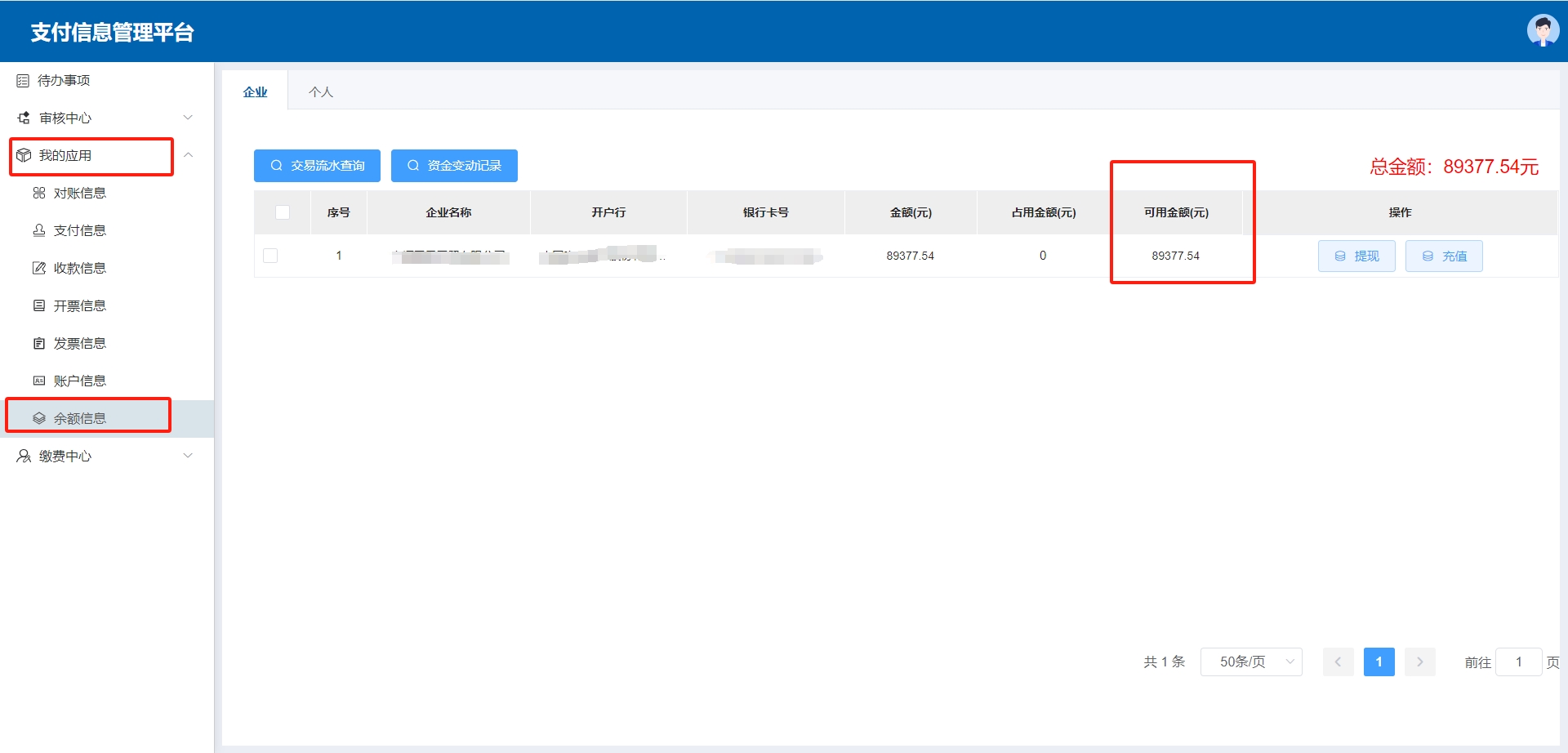
Task: Click the go-to page number input
Action: [1518, 662]
